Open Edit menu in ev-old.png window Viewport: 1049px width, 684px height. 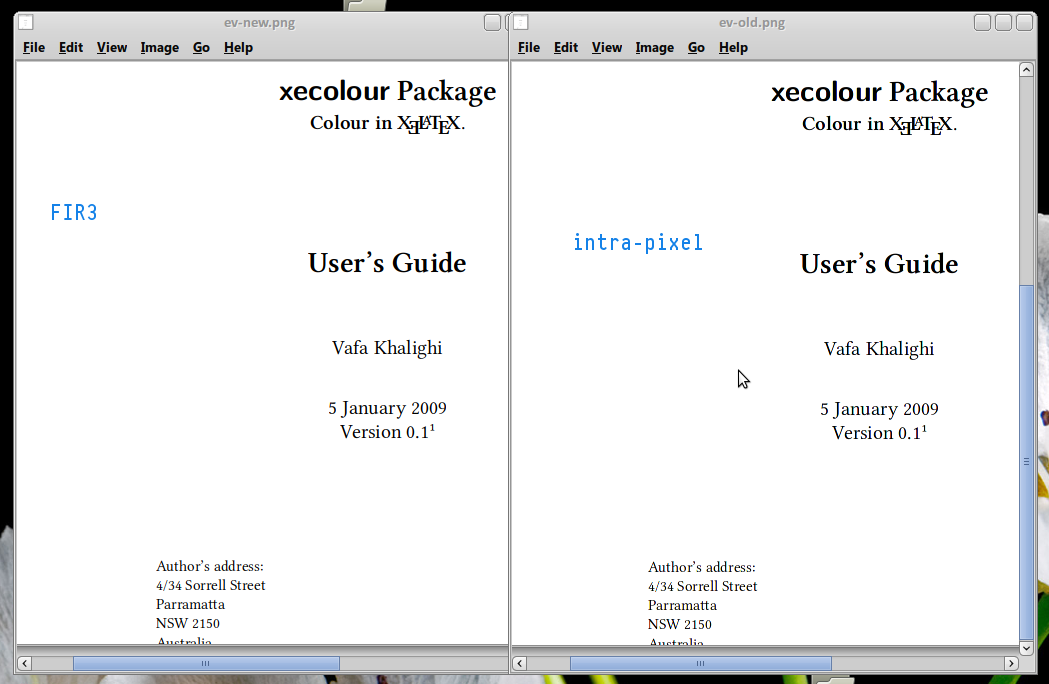[566, 47]
